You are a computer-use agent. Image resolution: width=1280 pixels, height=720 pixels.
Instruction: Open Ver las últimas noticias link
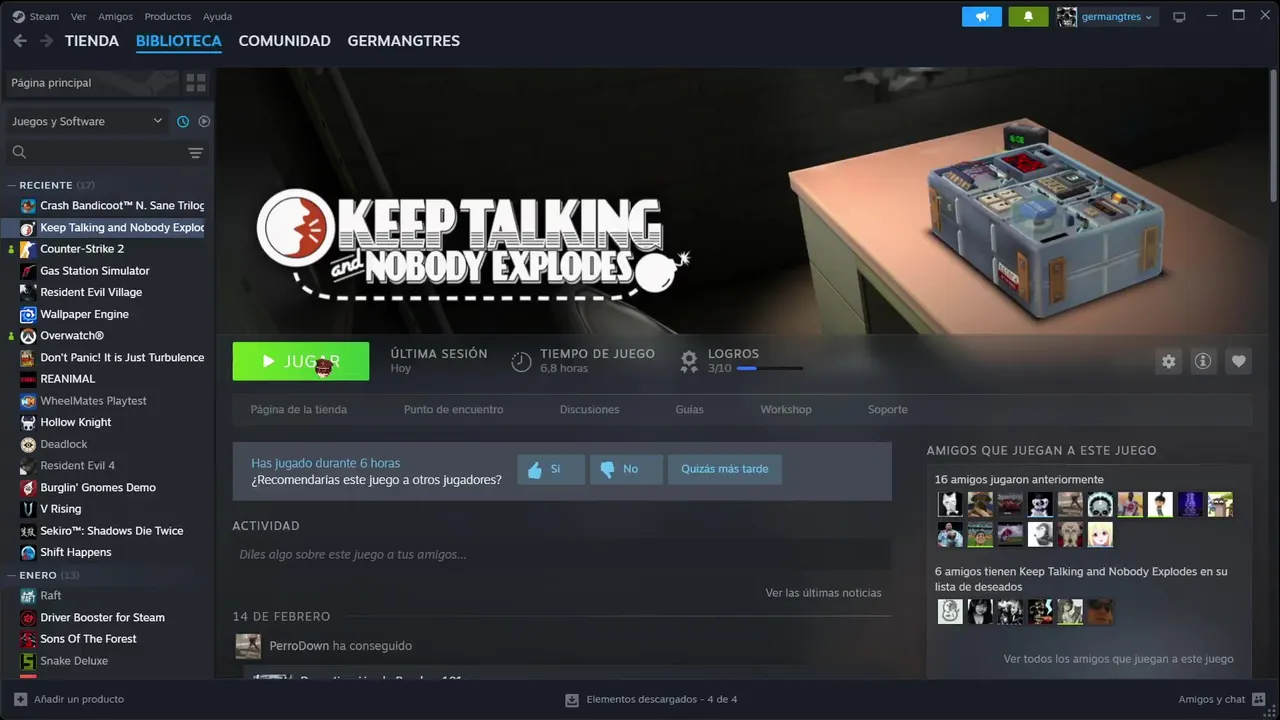823,593
